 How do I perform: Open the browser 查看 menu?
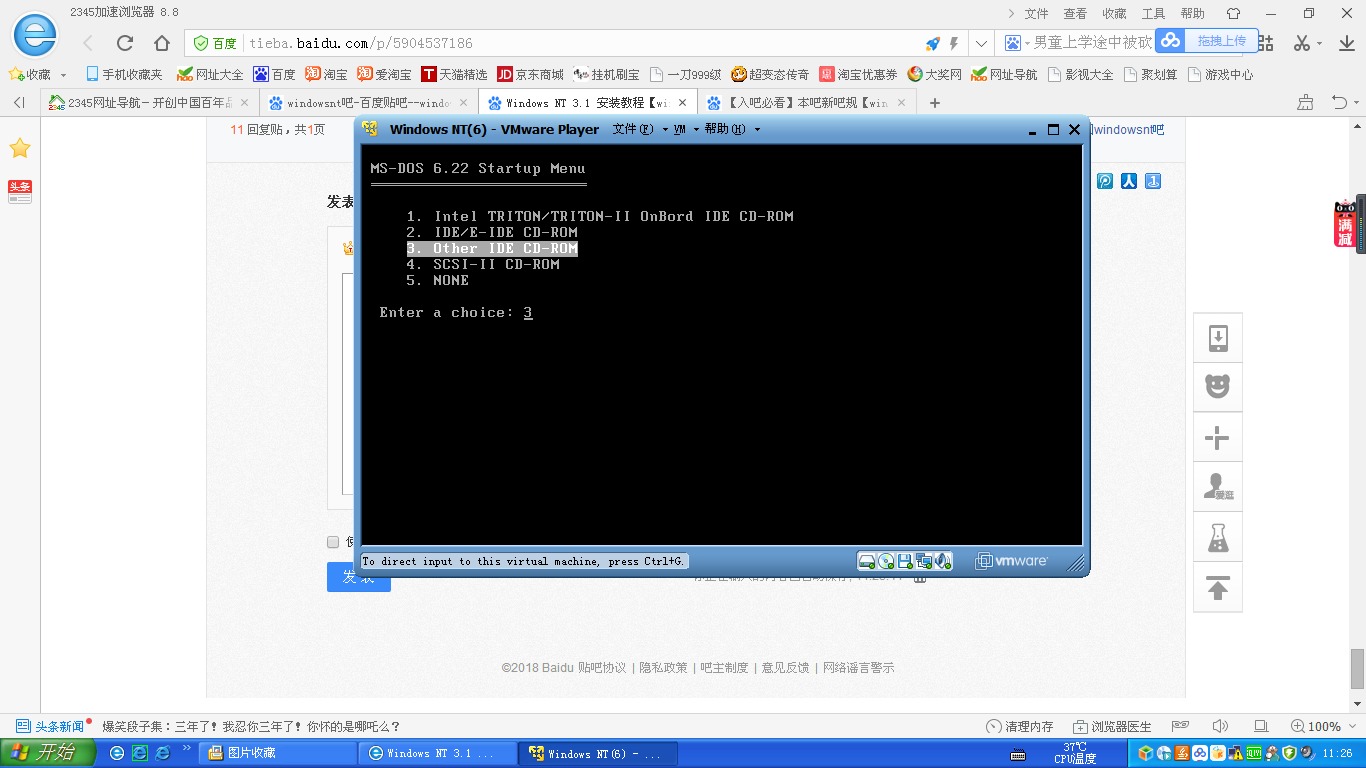(1075, 14)
